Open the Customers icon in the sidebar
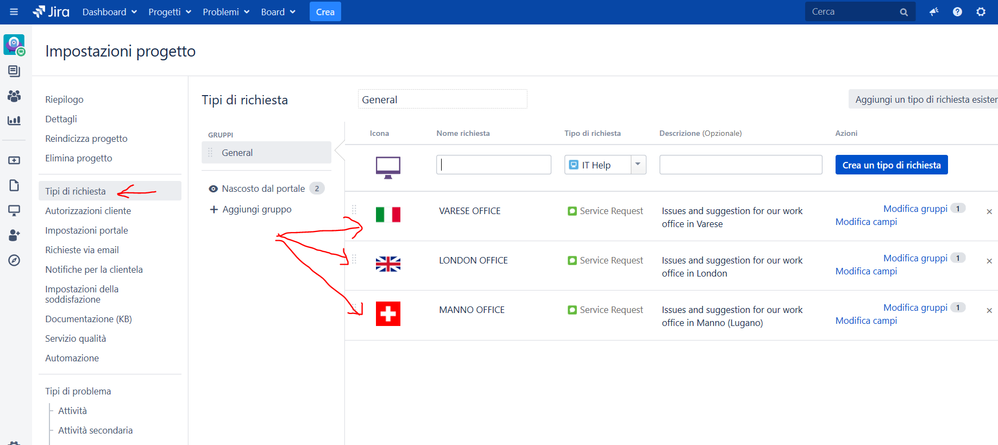The width and height of the screenshot is (998, 445). pos(14,95)
